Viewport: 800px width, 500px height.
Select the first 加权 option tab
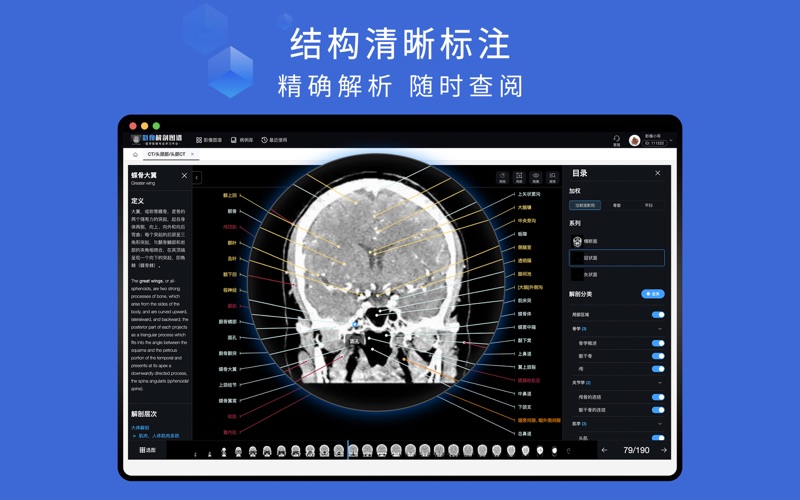coord(585,205)
